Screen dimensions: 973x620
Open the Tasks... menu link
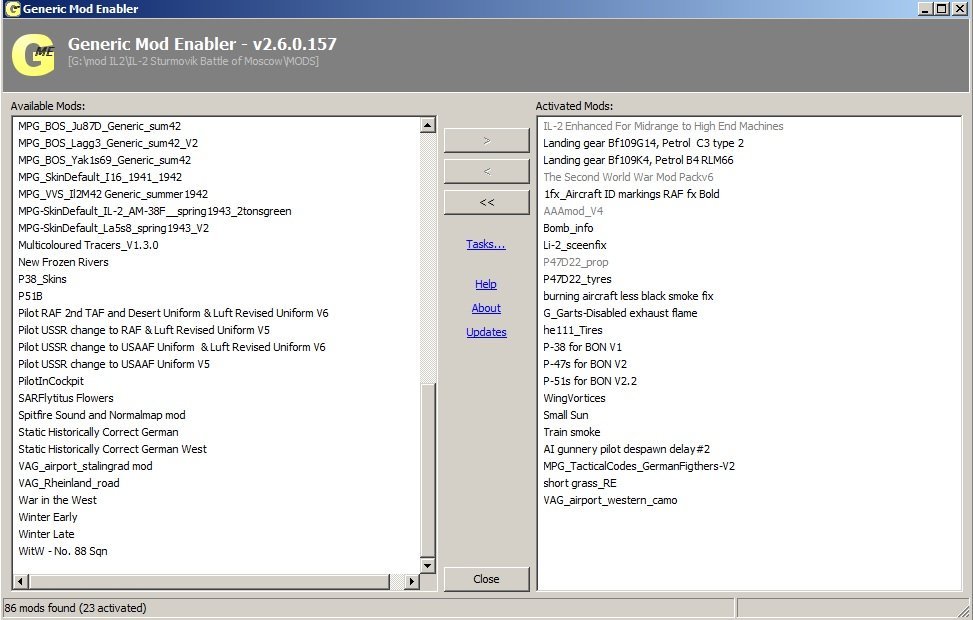point(486,244)
